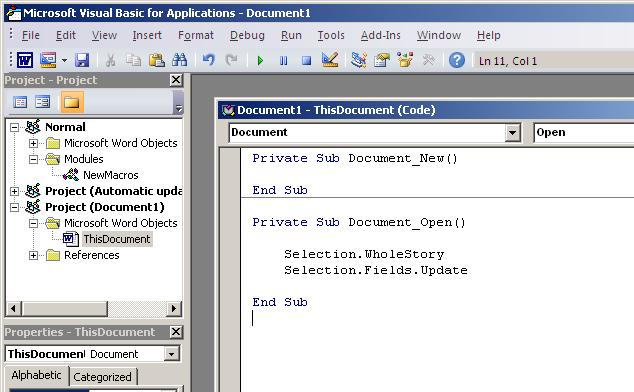This screenshot has width=634, height=392.
Task: Click the Insert UserForm toolbar icon
Action: pyautogui.click(x=48, y=60)
